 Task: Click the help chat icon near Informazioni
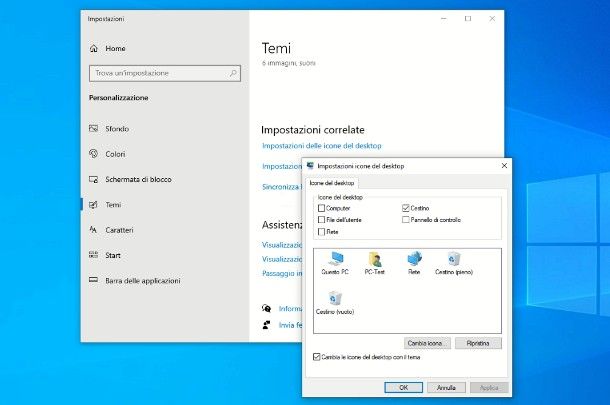(266, 309)
